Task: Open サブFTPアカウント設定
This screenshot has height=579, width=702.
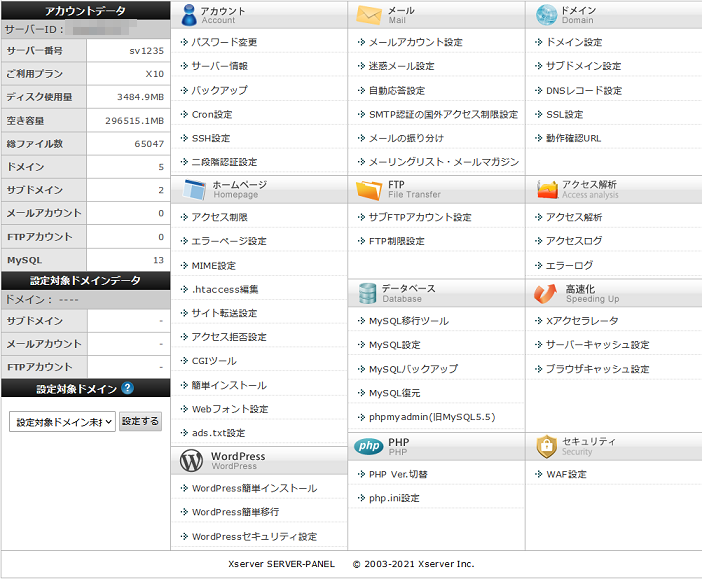Action: (420, 217)
